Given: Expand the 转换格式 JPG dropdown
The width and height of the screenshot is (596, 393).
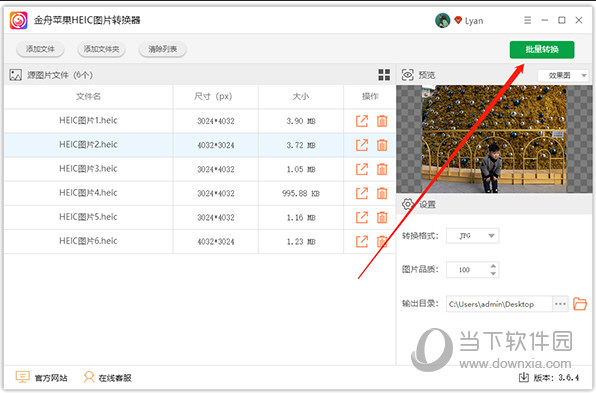Looking at the screenshot, I should [472, 236].
